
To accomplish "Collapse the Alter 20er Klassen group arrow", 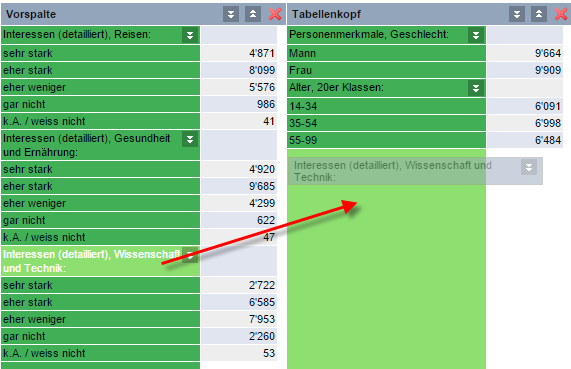I will 476,88.
